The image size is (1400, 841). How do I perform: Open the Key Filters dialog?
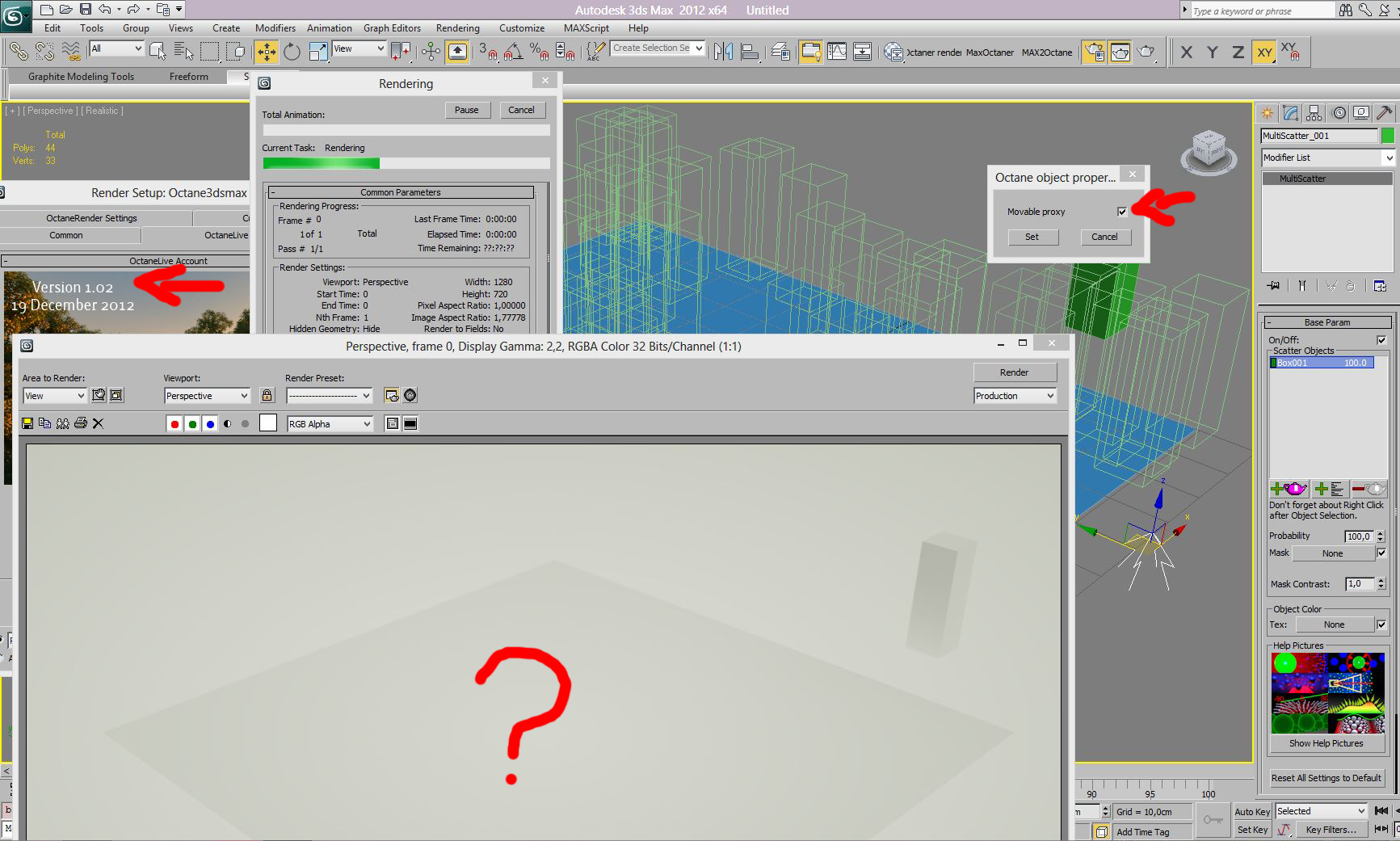[1331, 830]
